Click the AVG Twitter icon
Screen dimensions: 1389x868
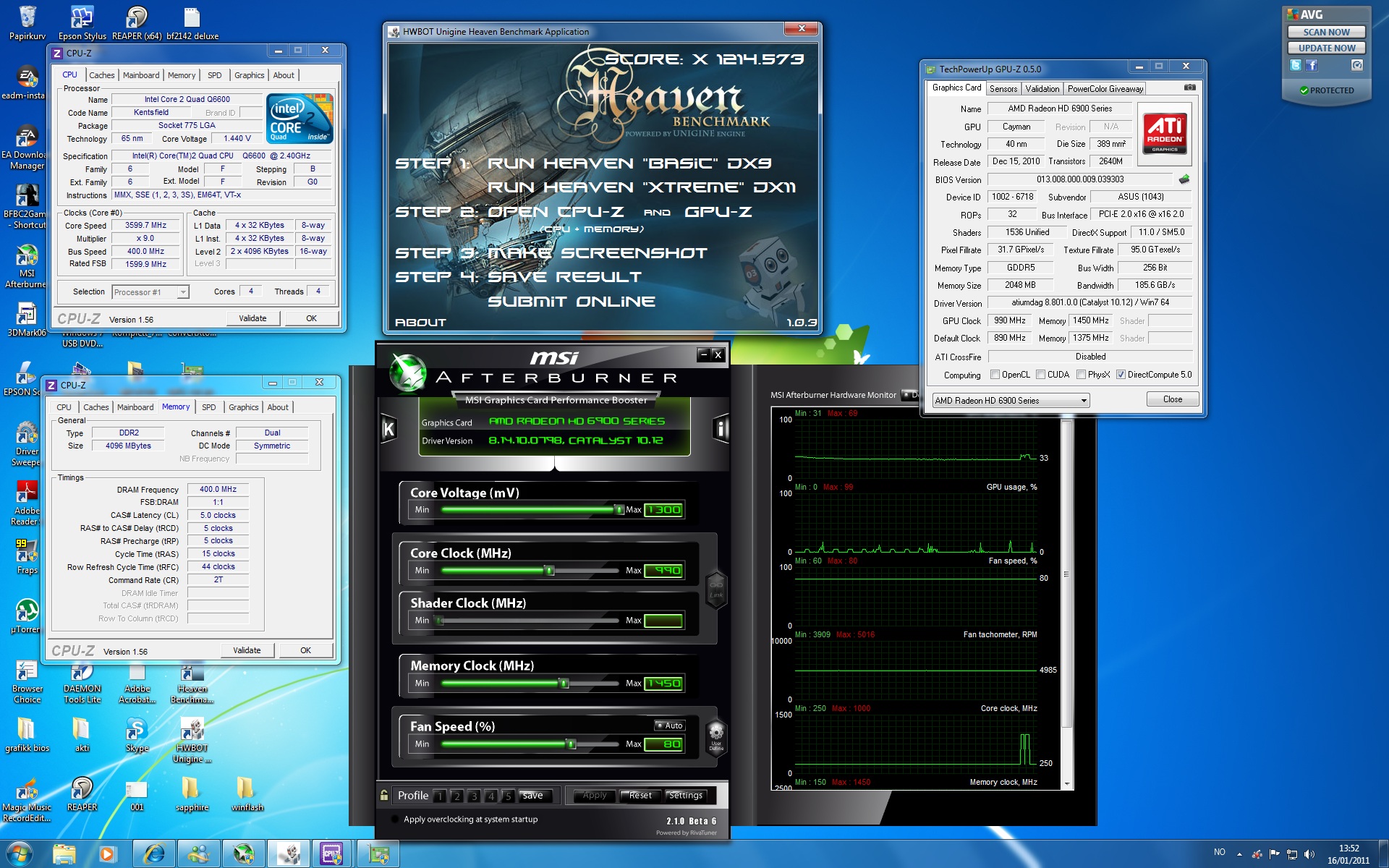pyautogui.click(x=1295, y=65)
